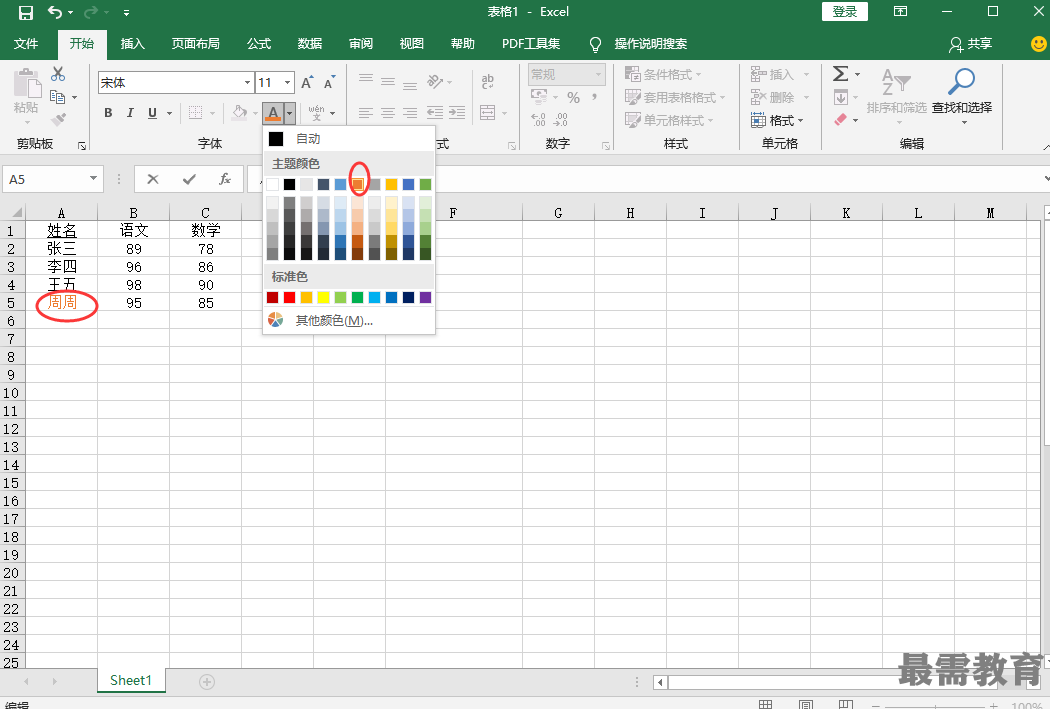
Task: Switch to the 公式 Formulas tab
Action: coord(258,44)
